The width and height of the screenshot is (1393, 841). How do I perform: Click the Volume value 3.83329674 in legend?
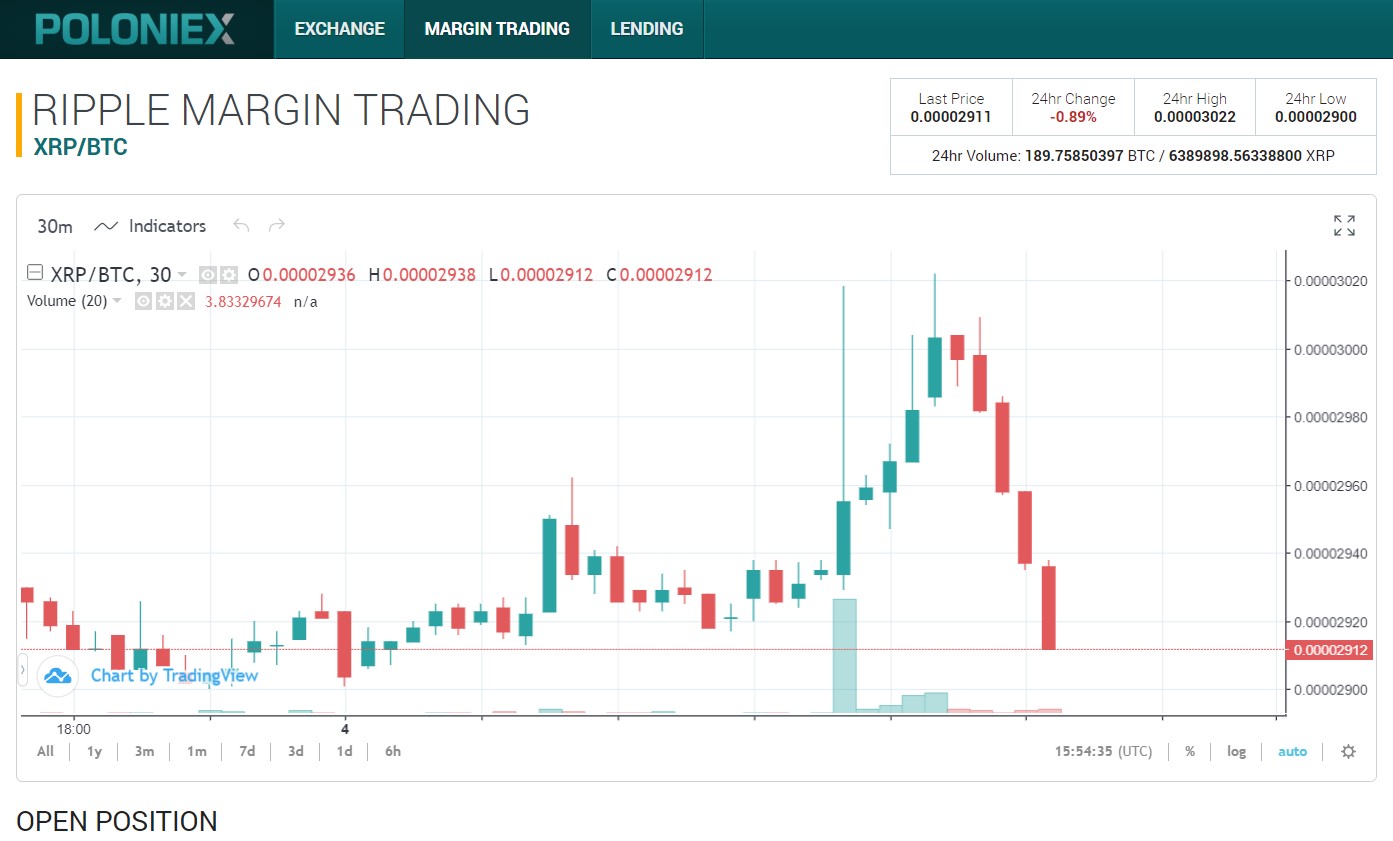pos(243,301)
